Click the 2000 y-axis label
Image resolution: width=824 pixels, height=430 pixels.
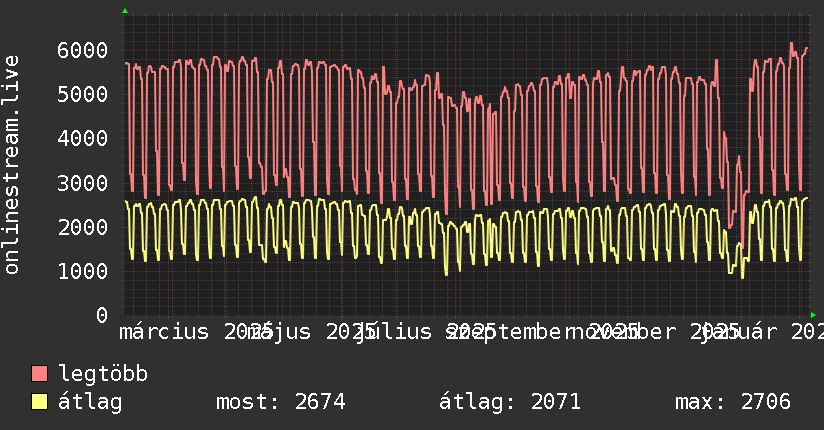click(83, 228)
